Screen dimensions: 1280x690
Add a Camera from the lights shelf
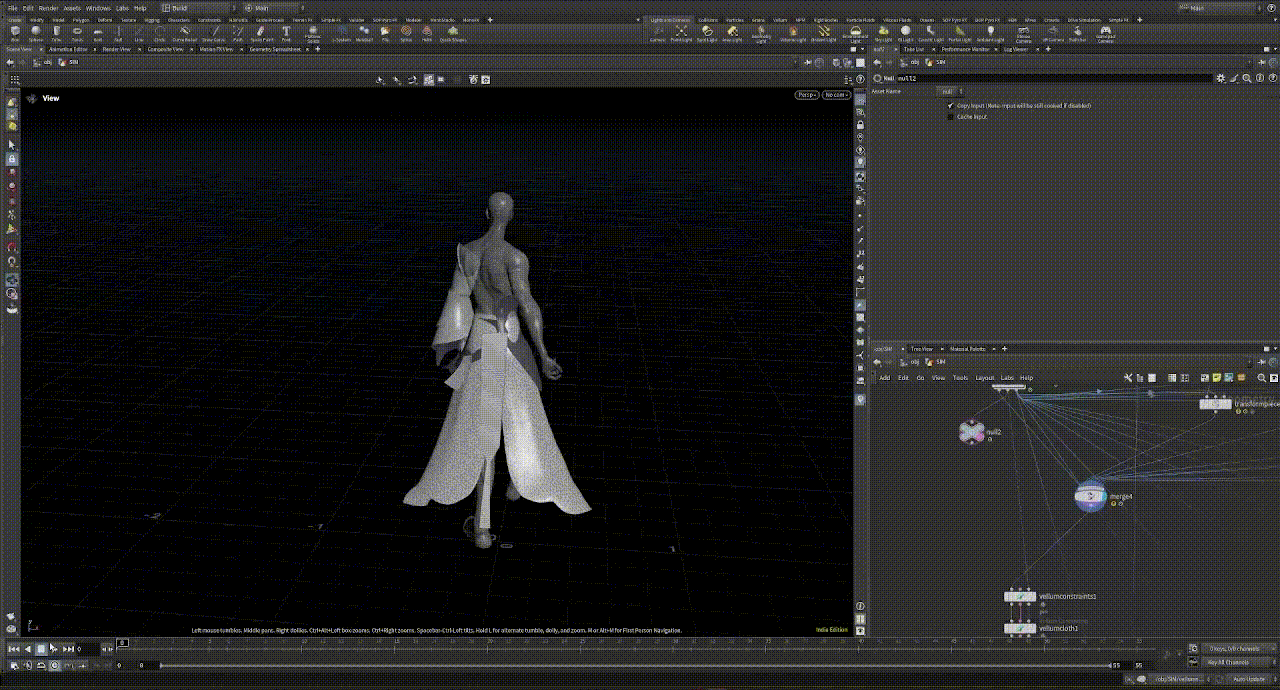658,32
